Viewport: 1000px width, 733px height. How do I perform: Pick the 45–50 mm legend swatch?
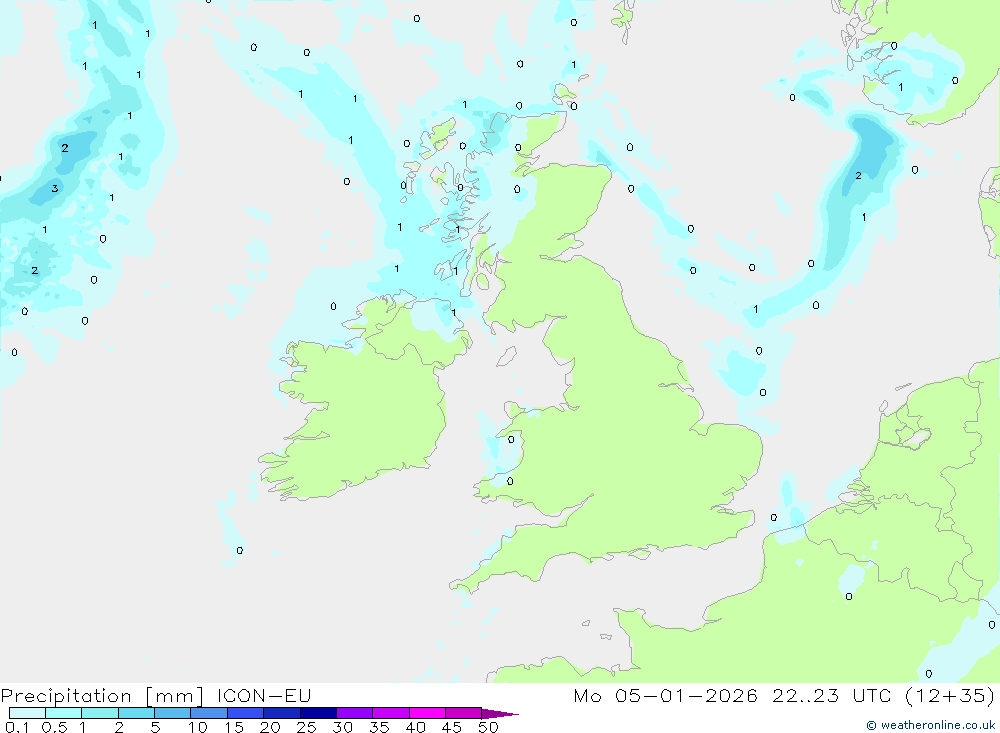coord(463,713)
